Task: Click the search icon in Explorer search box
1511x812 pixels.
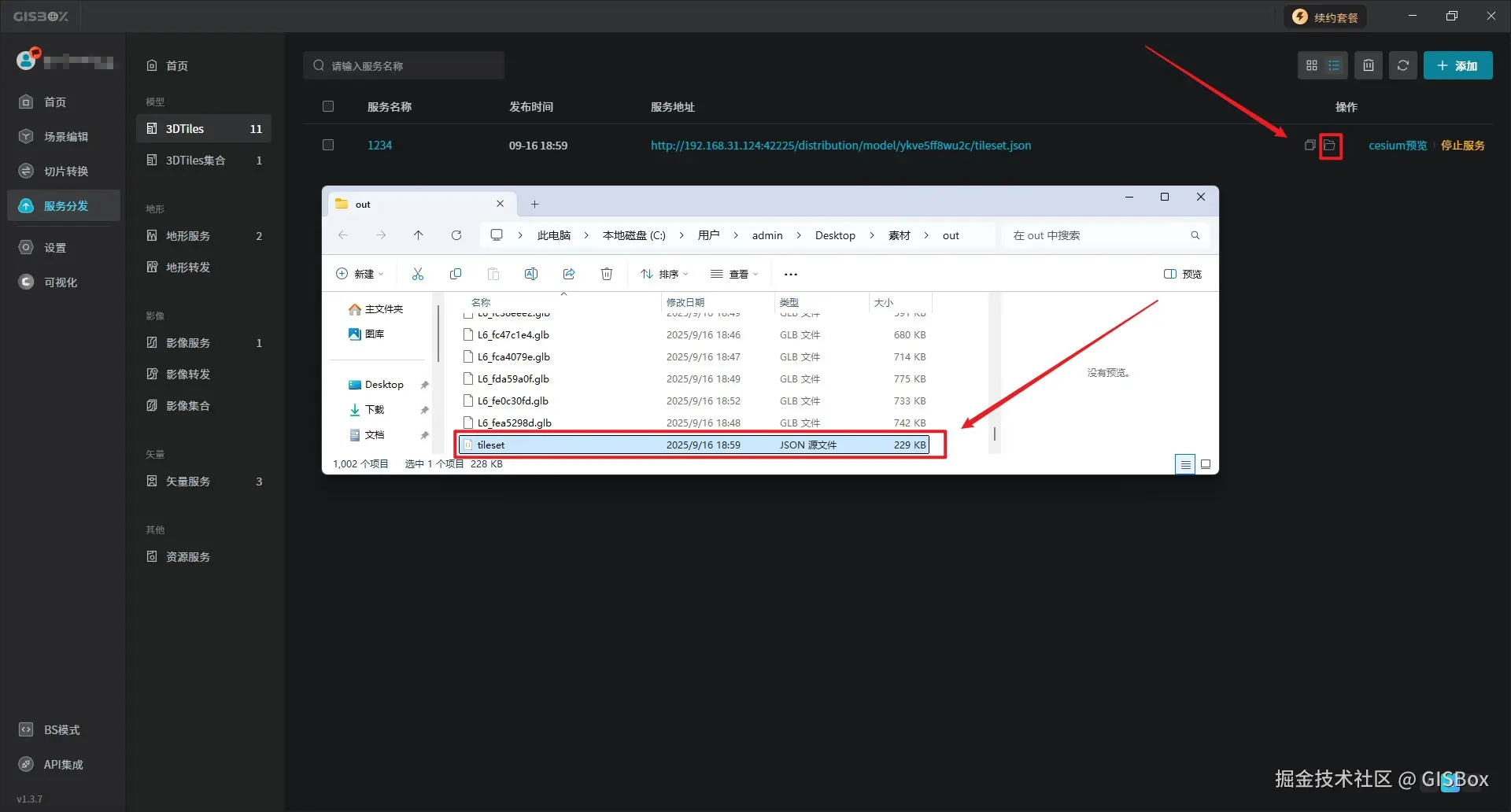Action: [1195, 235]
